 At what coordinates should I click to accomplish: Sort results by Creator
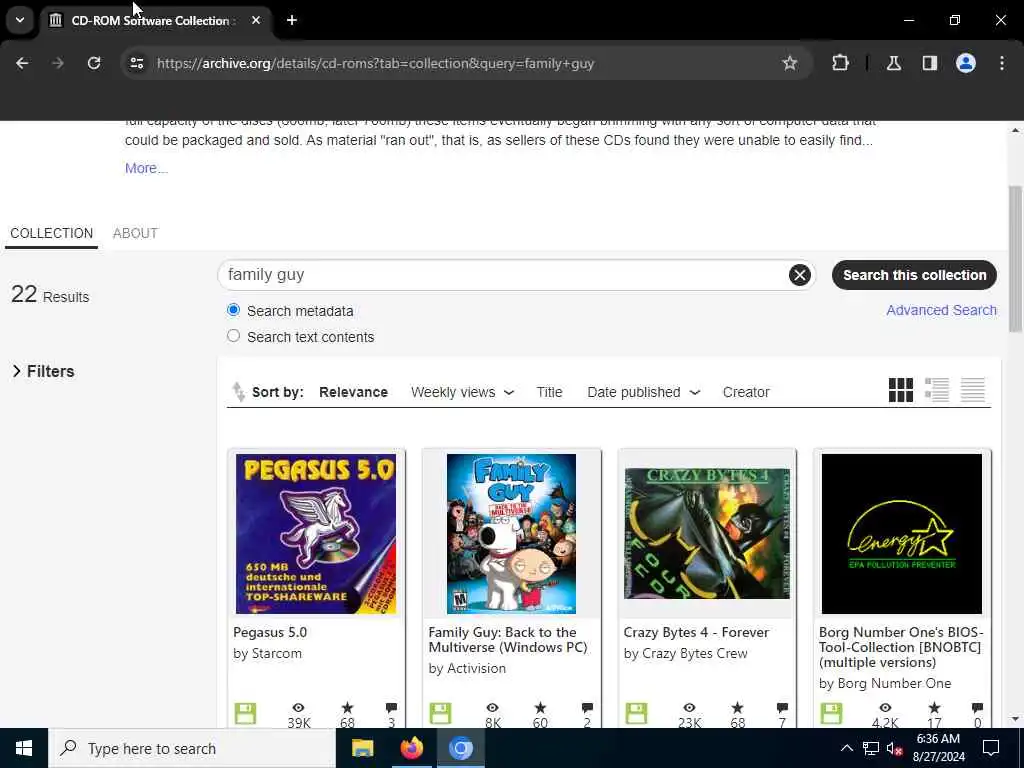(746, 392)
